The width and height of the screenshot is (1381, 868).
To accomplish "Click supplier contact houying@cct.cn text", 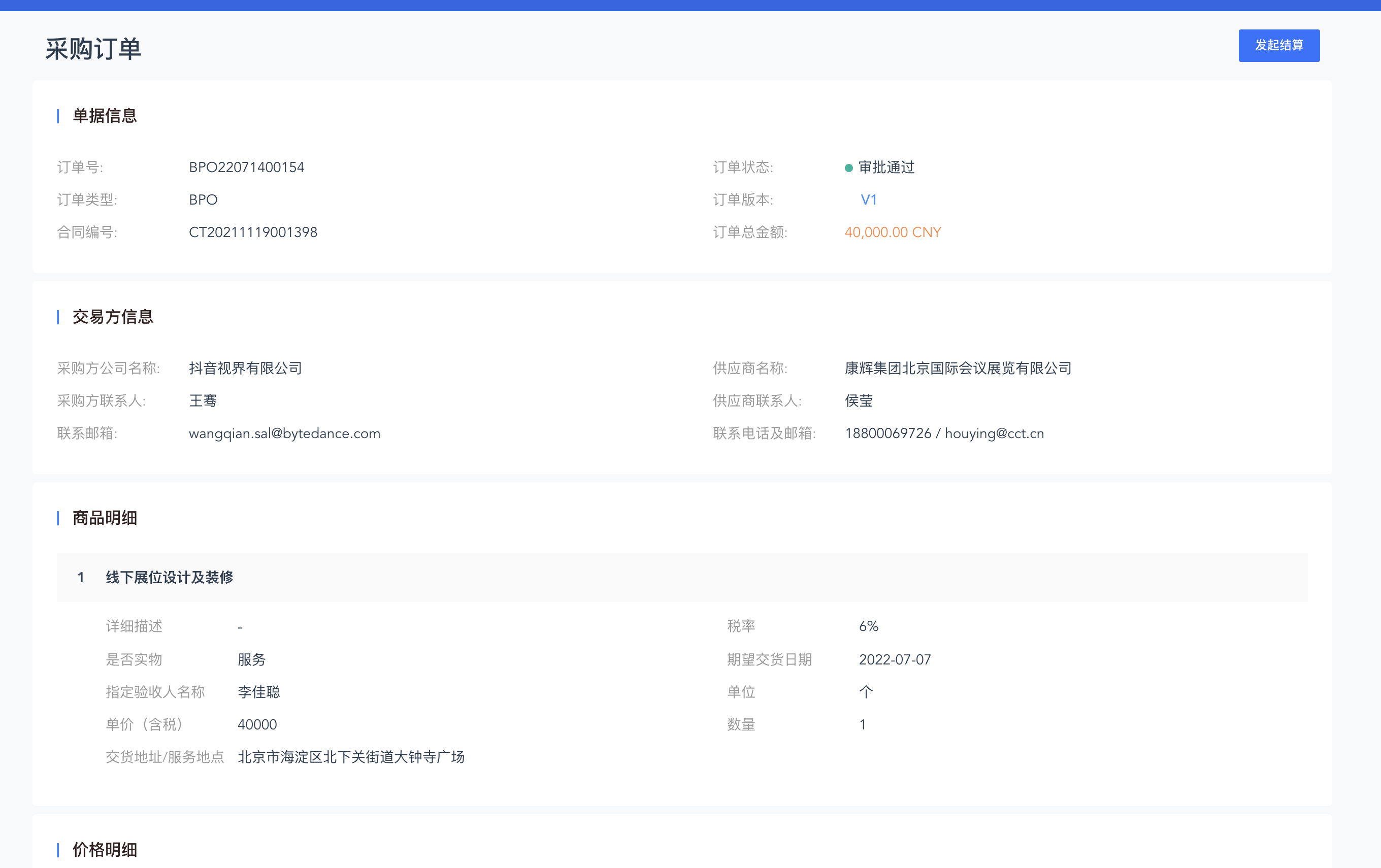I will 994,433.
